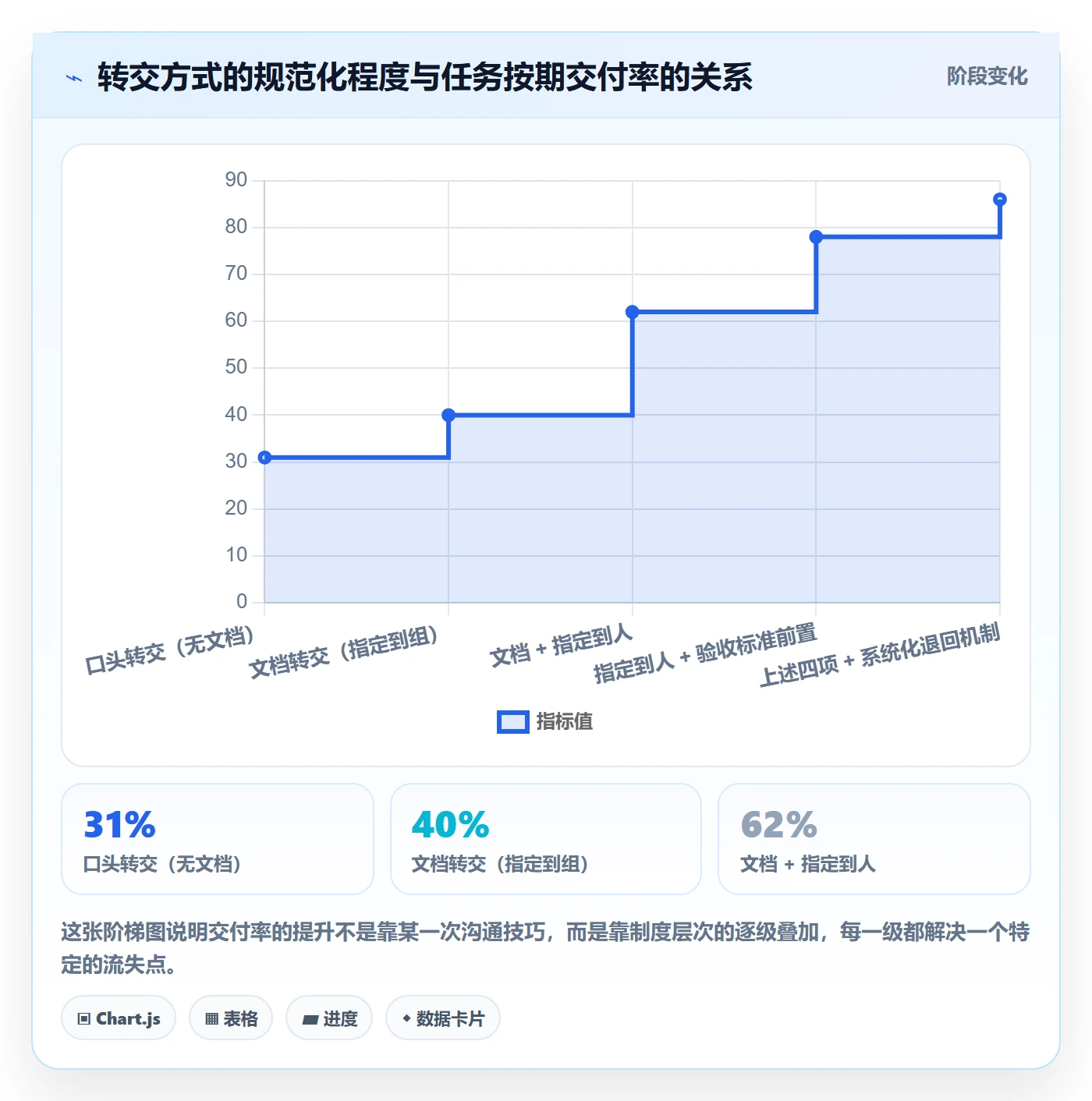Image resolution: width=1092 pixels, height=1101 pixels.
Task: Click x-axis label 文档 + 指定到人
Action: [561, 646]
